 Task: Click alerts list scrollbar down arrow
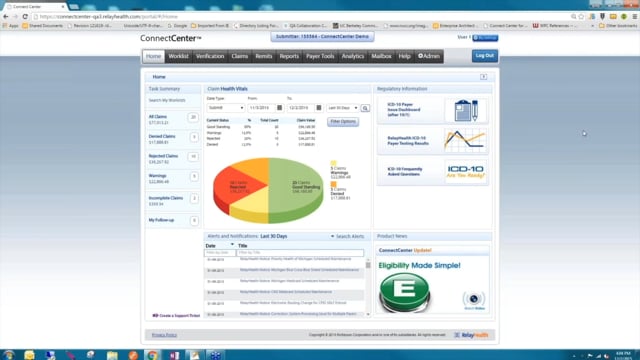(x=368, y=314)
